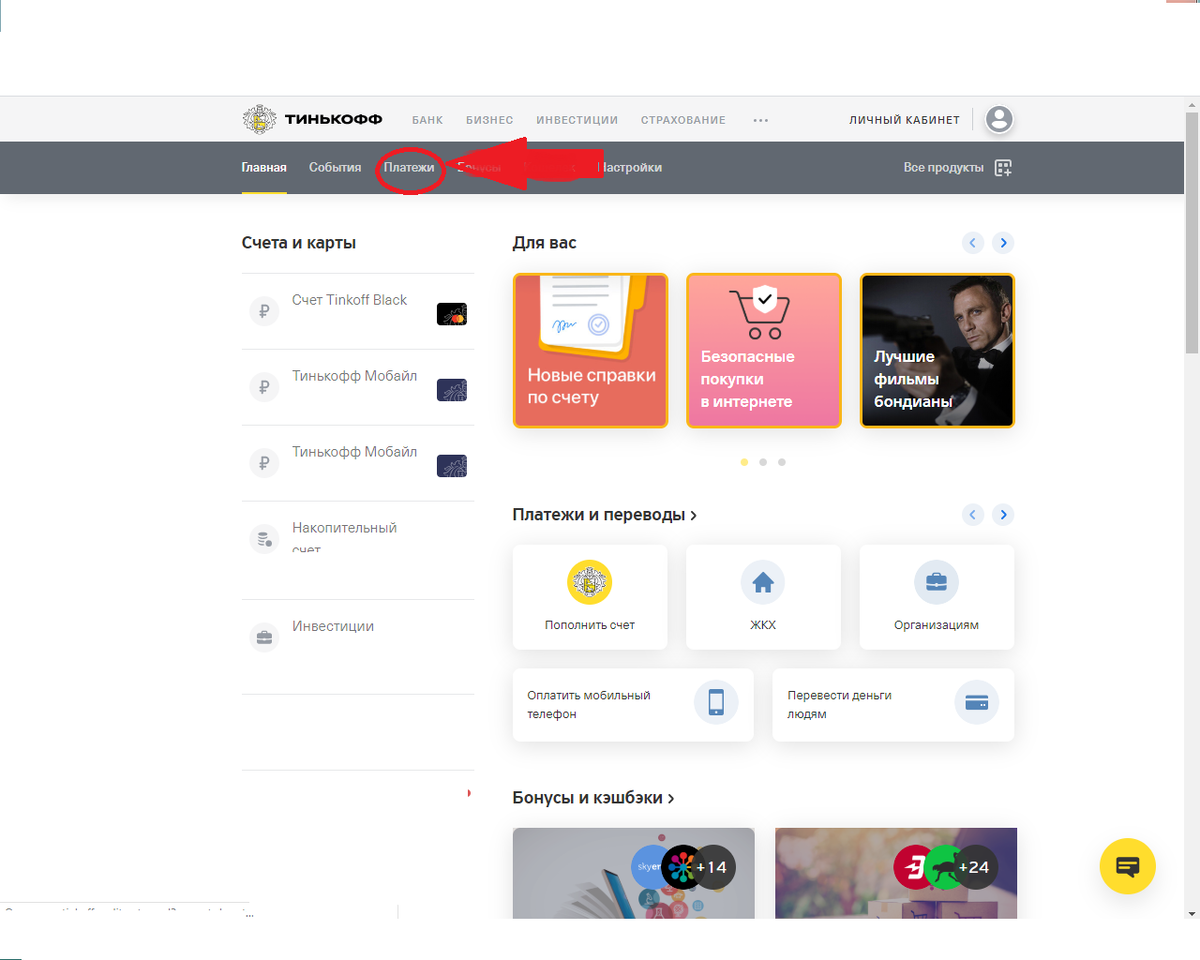The image size is (1200, 960).
Task: Click Оплатить мобильный телефон button
Action: [633, 705]
